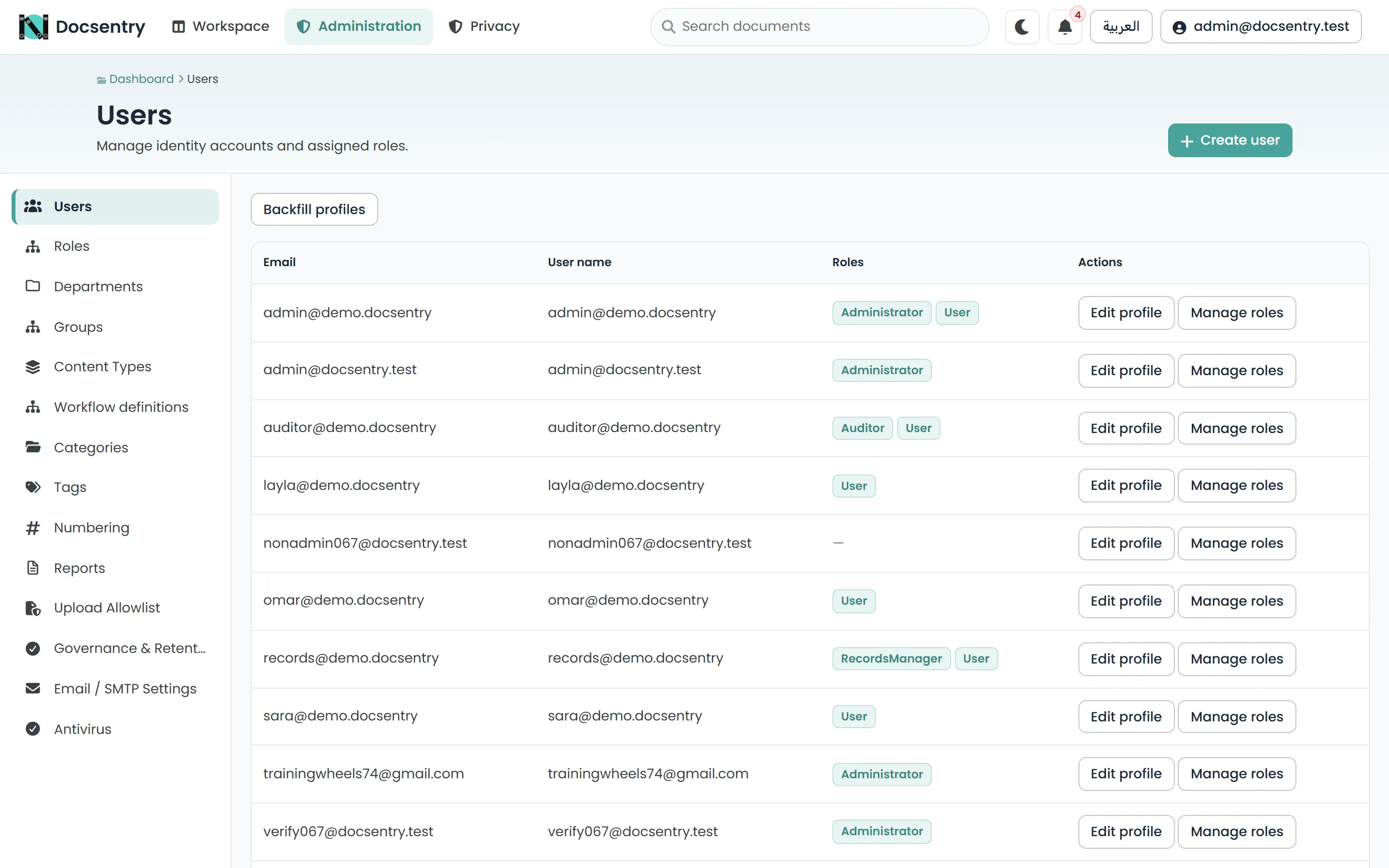Viewport: 1389px width, 868px height.
Task: Click the Groups sidebar icon
Action: click(33, 326)
